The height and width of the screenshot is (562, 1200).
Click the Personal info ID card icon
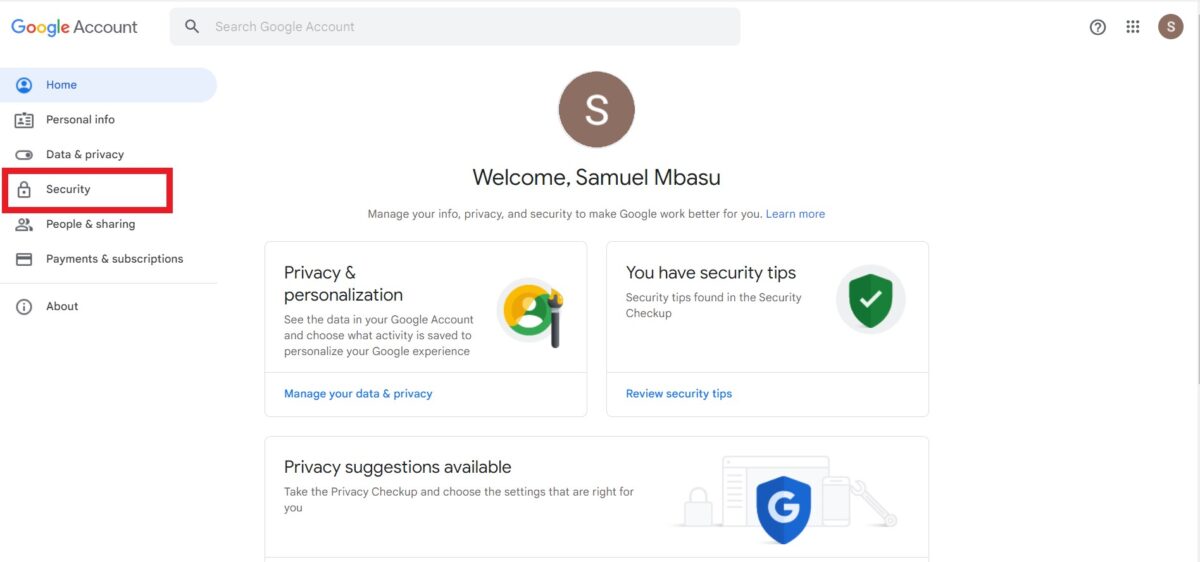click(x=24, y=120)
